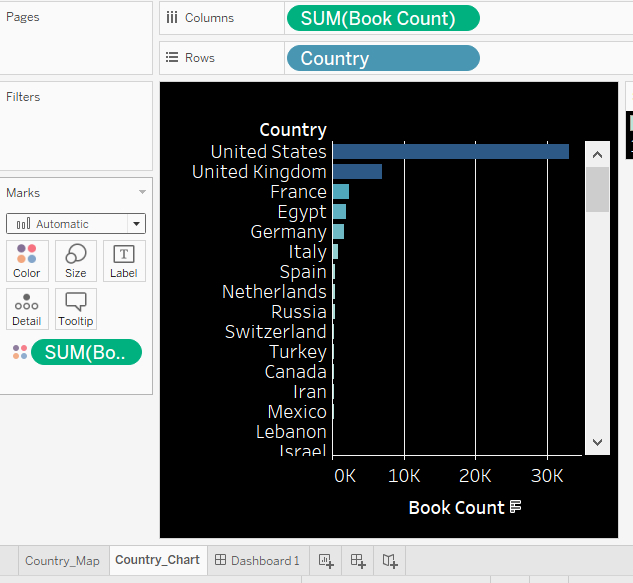Click the Marks card title

[23, 193]
